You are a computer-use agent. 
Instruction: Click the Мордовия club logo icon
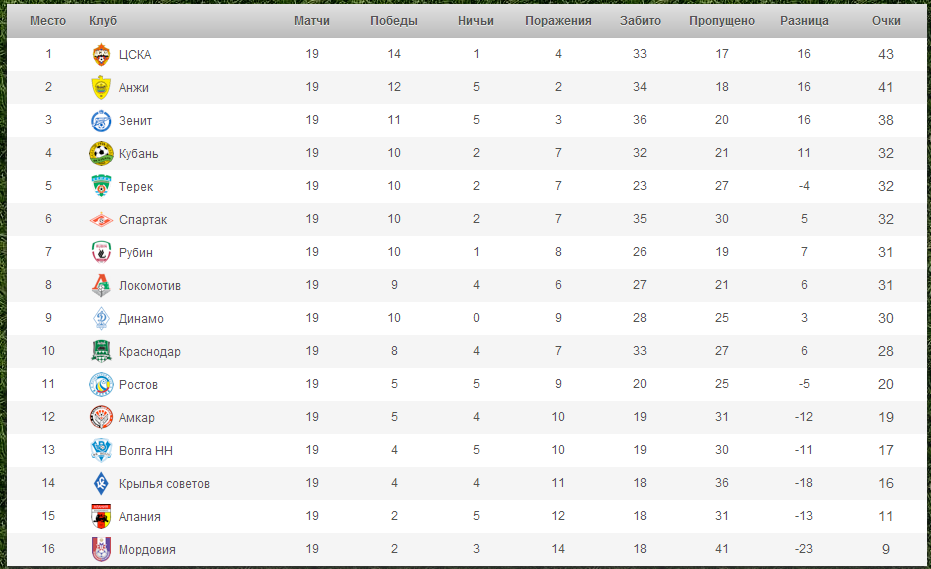100,550
